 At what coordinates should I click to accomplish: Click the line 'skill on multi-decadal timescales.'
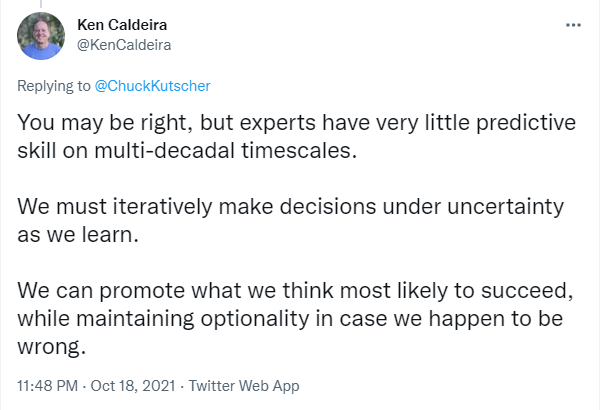(187, 150)
